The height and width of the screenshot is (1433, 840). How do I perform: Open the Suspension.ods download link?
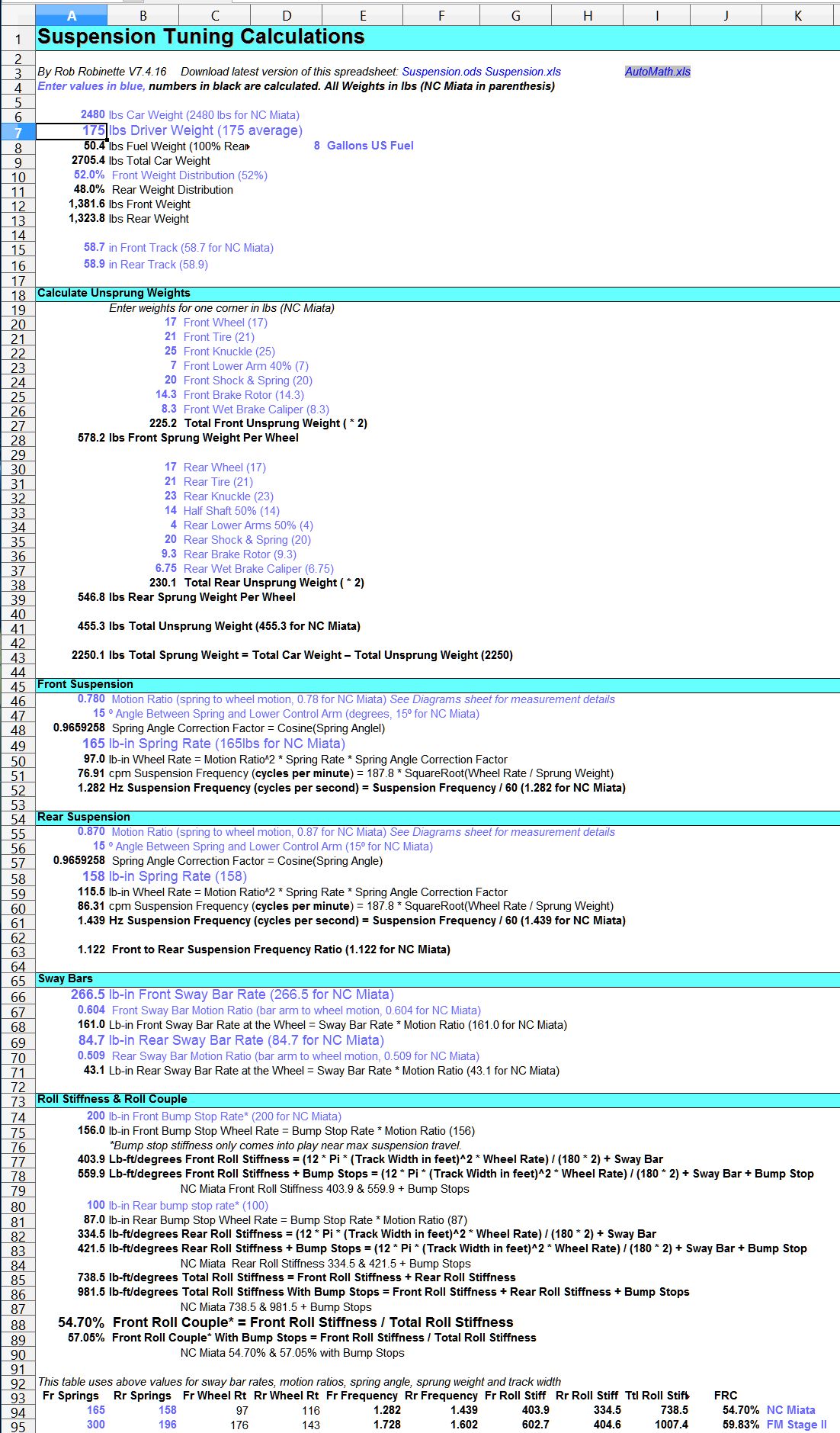(442, 72)
